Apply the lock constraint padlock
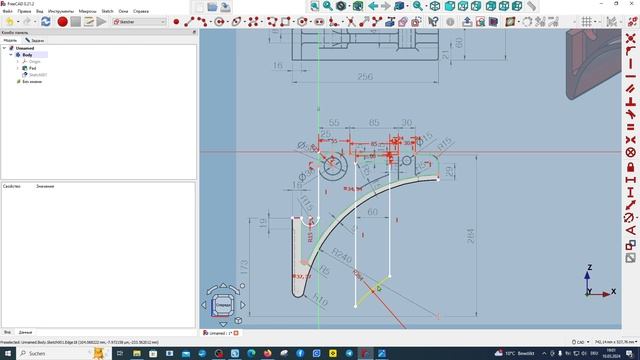Image resolution: width=640 pixels, height=360 pixels. (x=631, y=167)
